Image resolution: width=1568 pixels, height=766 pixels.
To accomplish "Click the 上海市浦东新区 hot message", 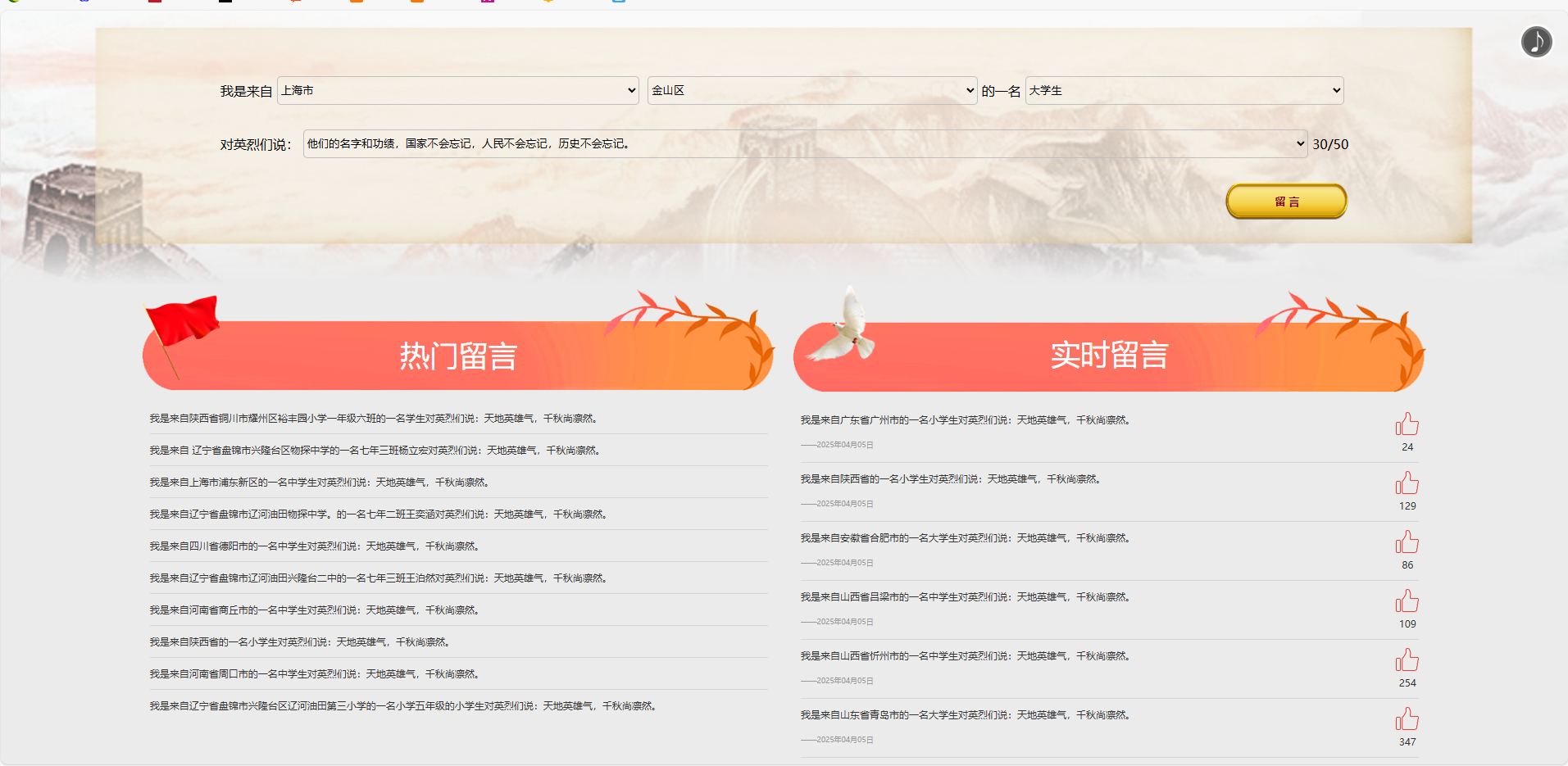I will pyautogui.click(x=319, y=483).
